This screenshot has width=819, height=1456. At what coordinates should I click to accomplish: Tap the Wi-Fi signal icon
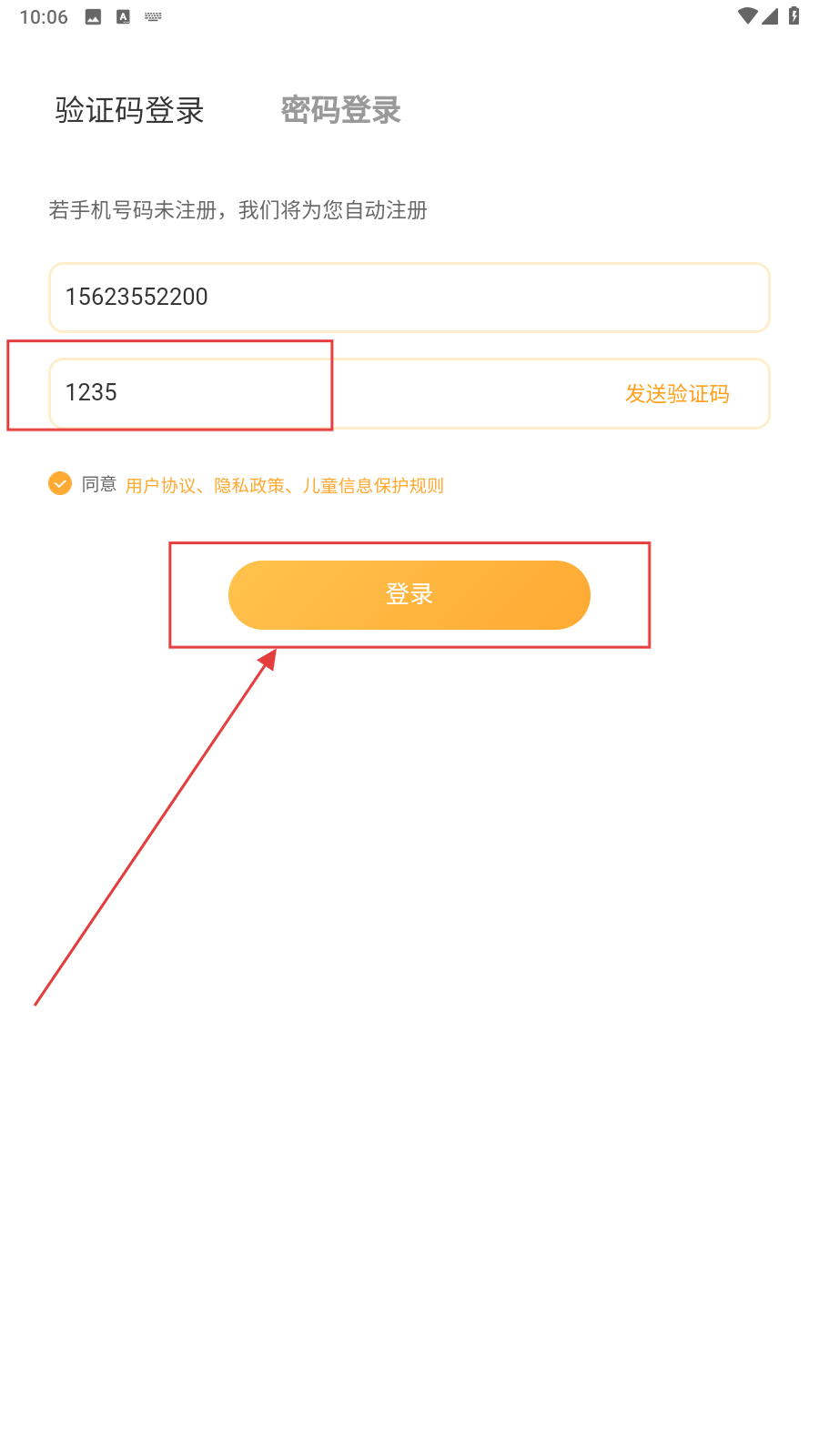tap(747, 16)
